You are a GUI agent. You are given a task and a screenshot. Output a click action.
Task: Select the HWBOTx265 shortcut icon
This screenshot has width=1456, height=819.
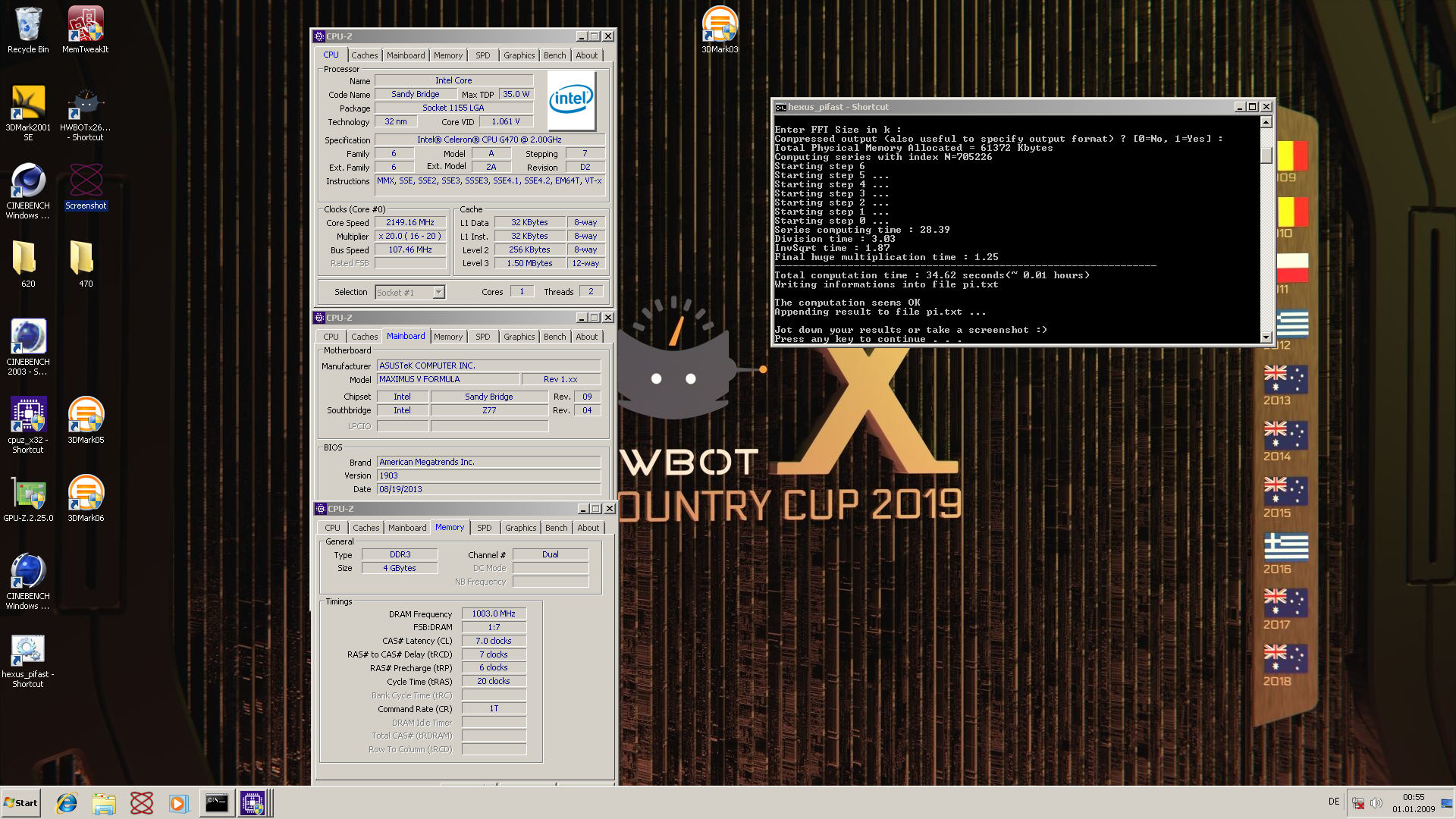tap(85, 113)
